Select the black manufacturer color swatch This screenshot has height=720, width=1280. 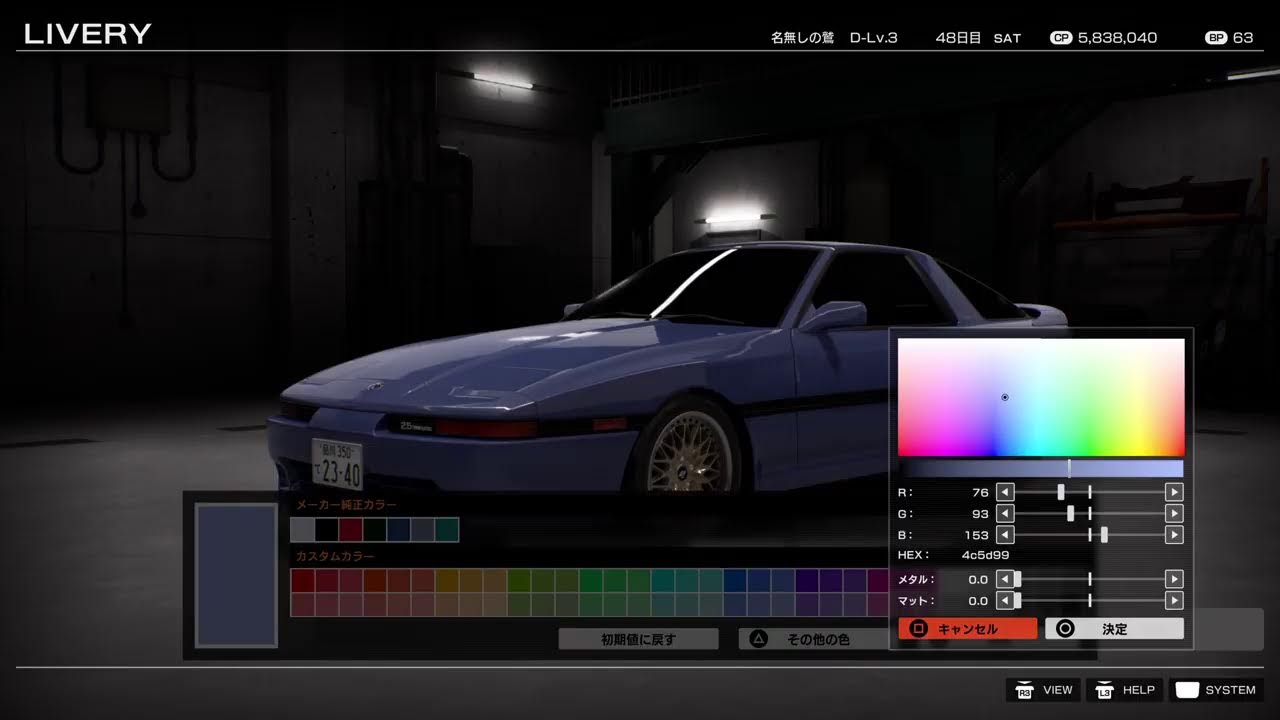point(326,530)
